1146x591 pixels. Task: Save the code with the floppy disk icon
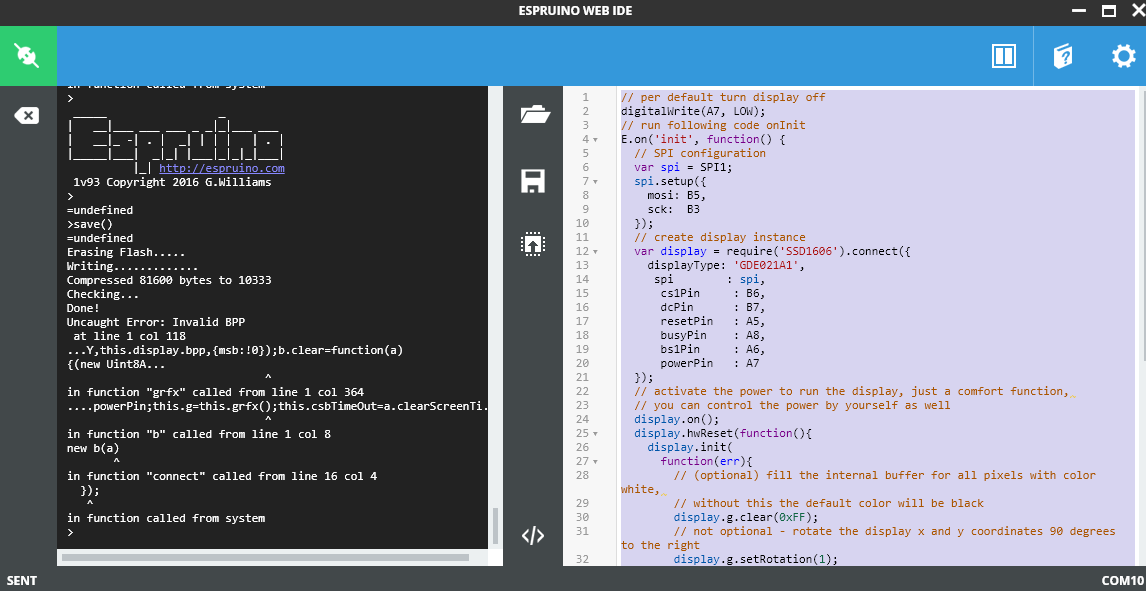534,180
